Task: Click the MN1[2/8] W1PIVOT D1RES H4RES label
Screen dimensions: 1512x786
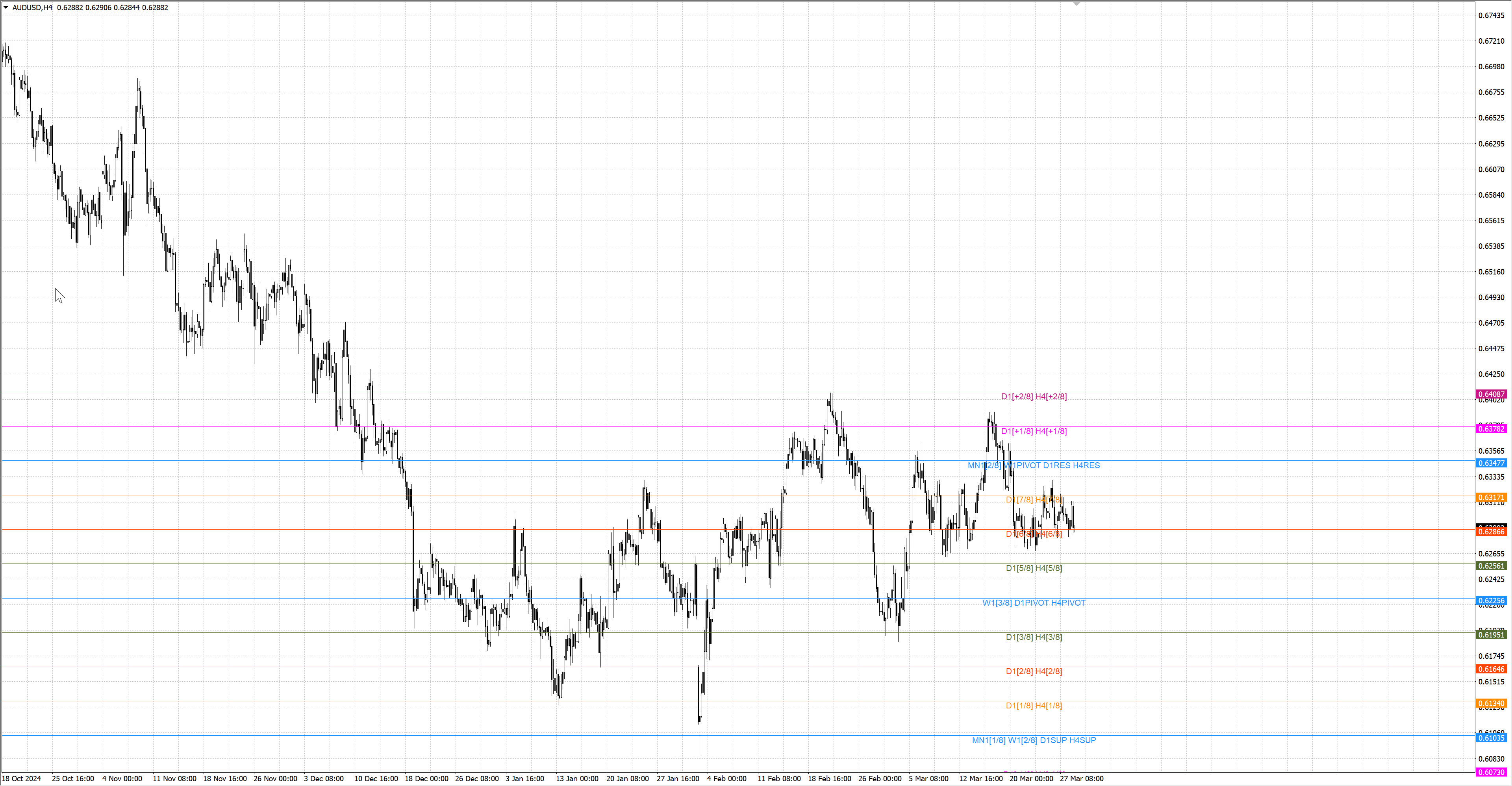Action: tap(1034, 465)
